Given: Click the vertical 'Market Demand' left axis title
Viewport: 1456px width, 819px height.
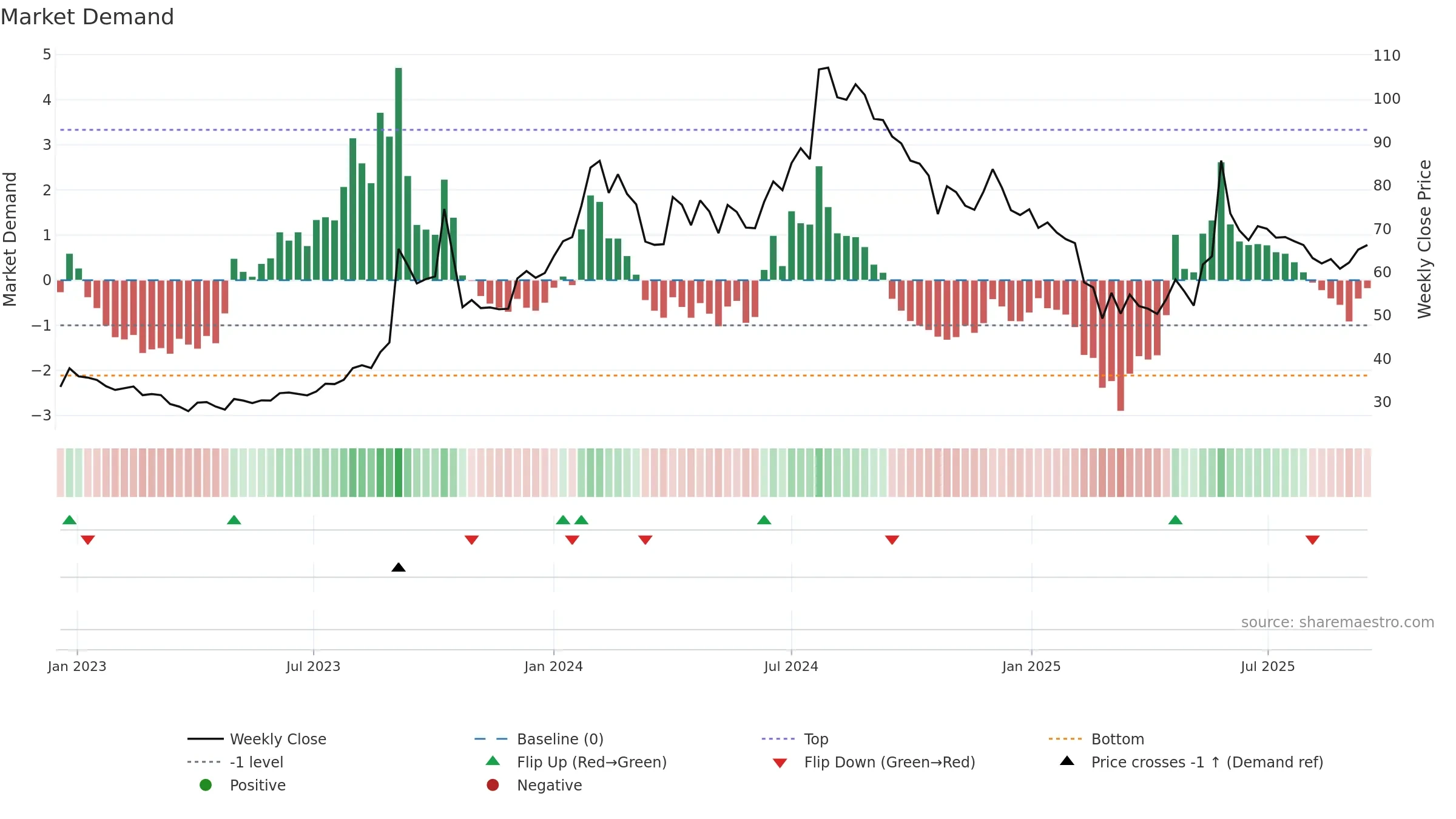Looking at the screenshot, I should coord(10,239).
